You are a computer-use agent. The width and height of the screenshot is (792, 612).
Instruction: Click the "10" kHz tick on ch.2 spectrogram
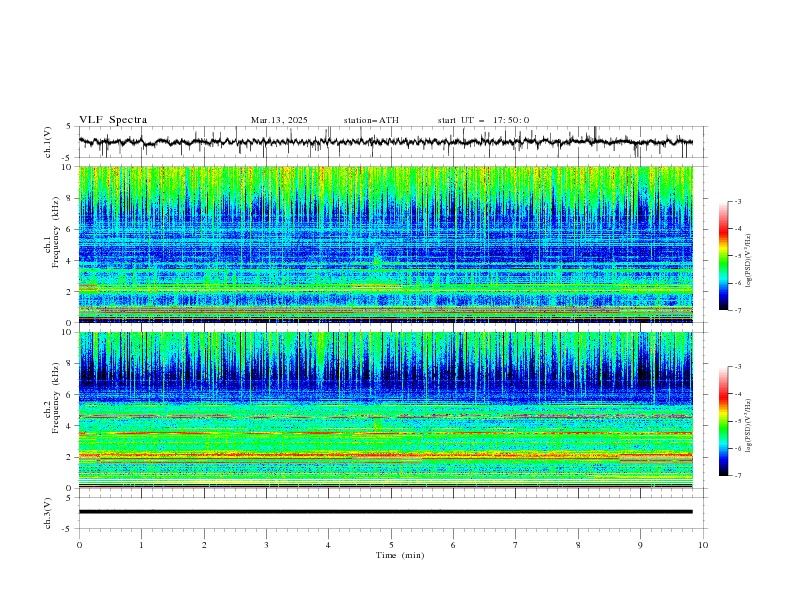click(68, 332)
